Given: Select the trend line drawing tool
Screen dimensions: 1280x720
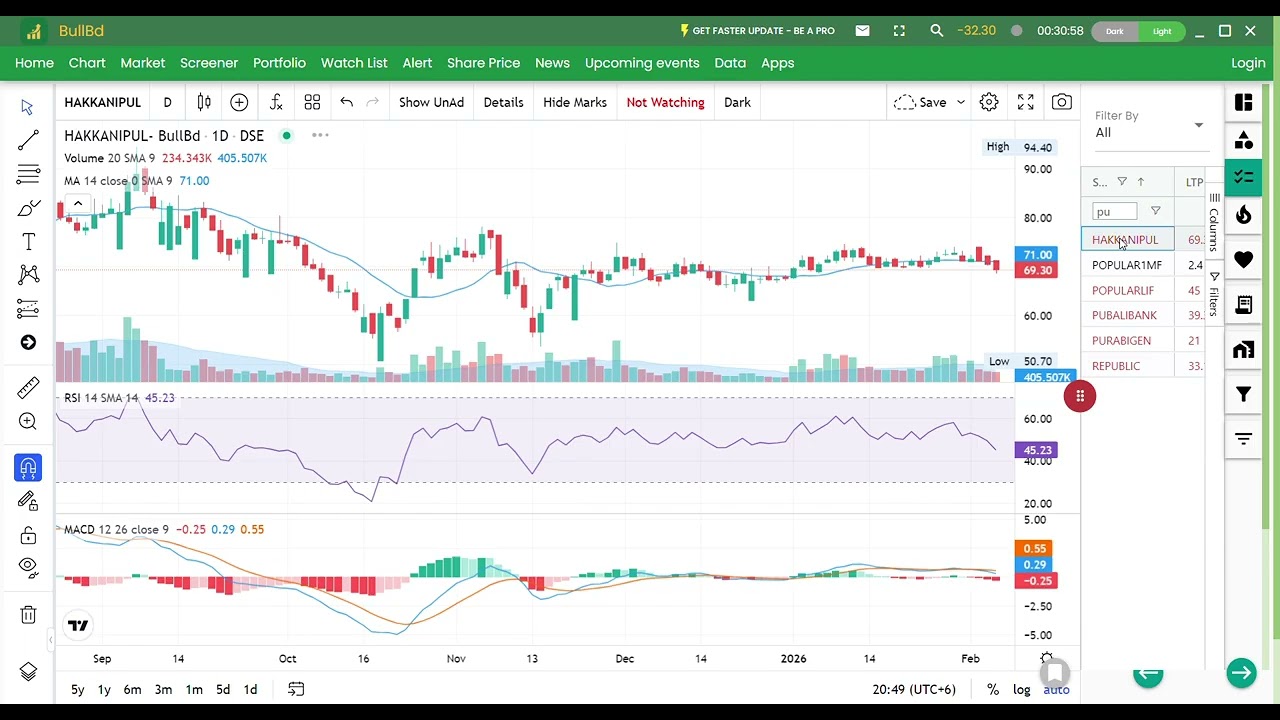Looking at the screenshot, I should [x=28, y=140].
